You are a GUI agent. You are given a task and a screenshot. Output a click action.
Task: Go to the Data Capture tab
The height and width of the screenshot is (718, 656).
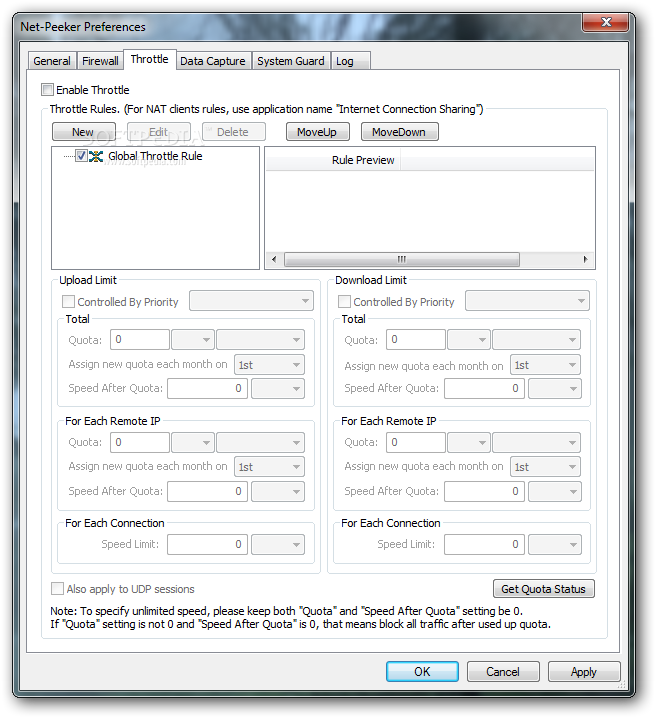pos(213,61)
